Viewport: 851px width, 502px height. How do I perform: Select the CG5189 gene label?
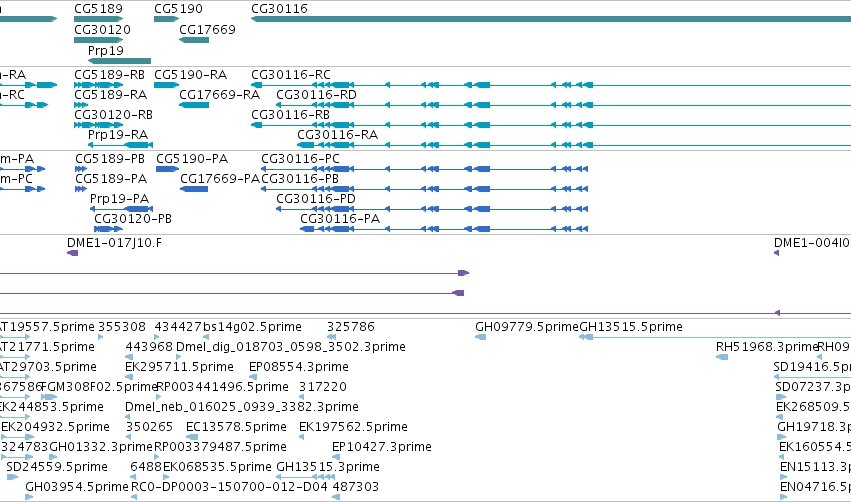(x=98, y=9)
